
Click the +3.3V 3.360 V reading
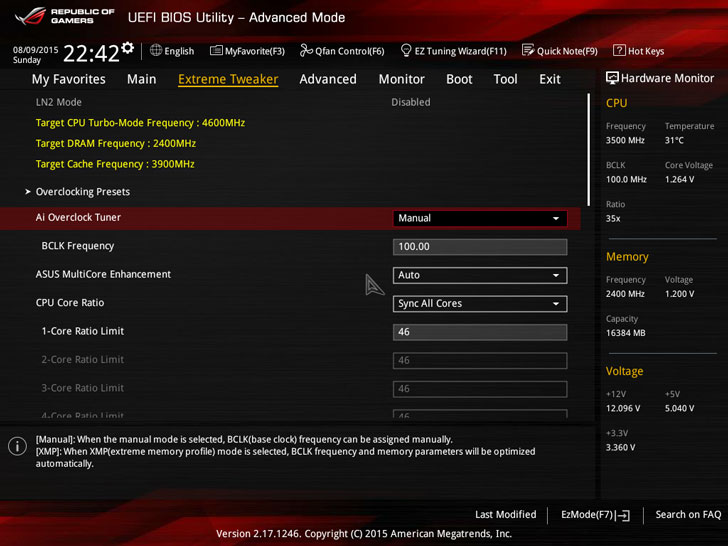(x=620, y=447)
